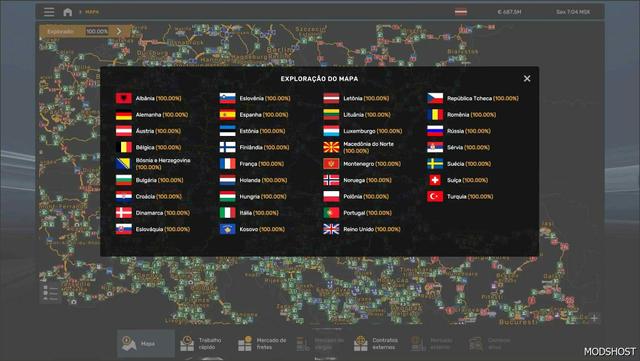Click the Alemanha flag icon
The image size is (640, 361).
(124, 115)
